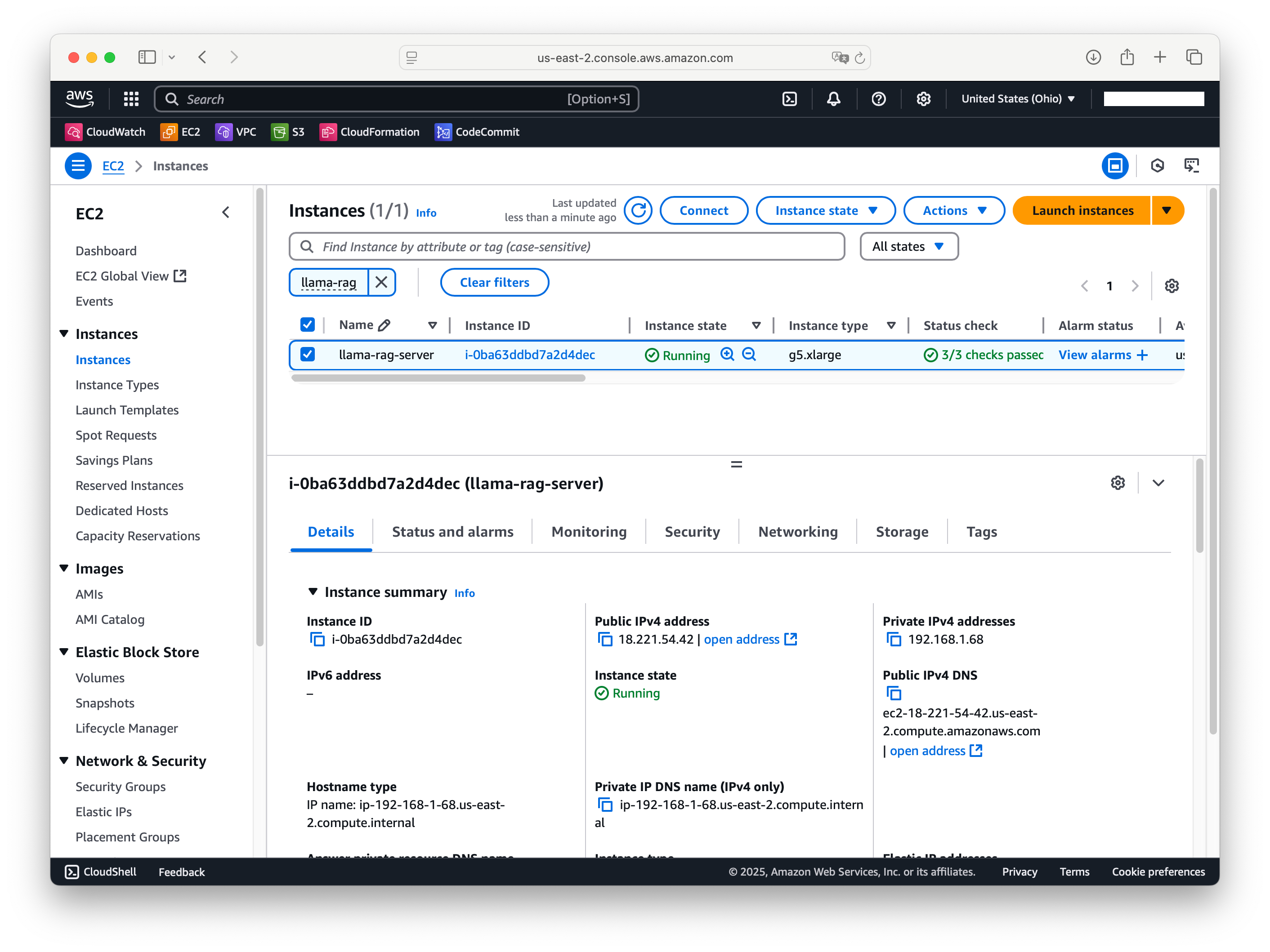Focus the Find Instance by attribute search field
This screenshot has width=1270, height=952.
tap(567, 247)
